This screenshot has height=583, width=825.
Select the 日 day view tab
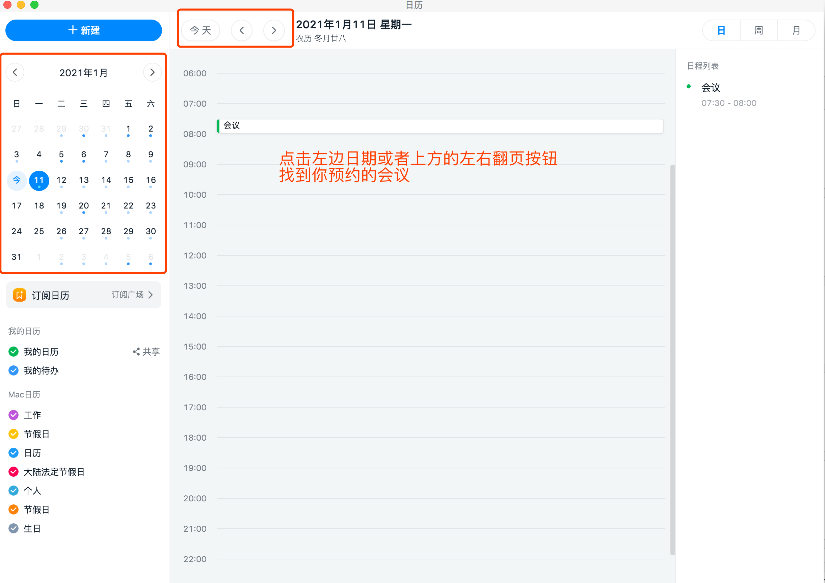click(x=721, y=31)
